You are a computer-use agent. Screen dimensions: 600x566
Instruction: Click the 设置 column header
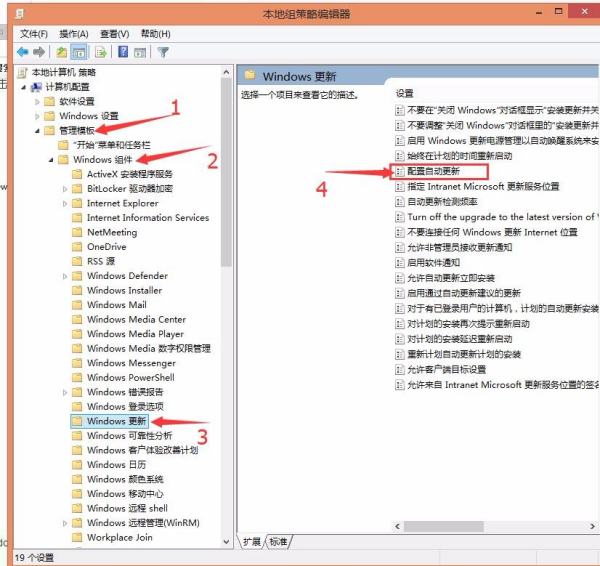[404, 93]
